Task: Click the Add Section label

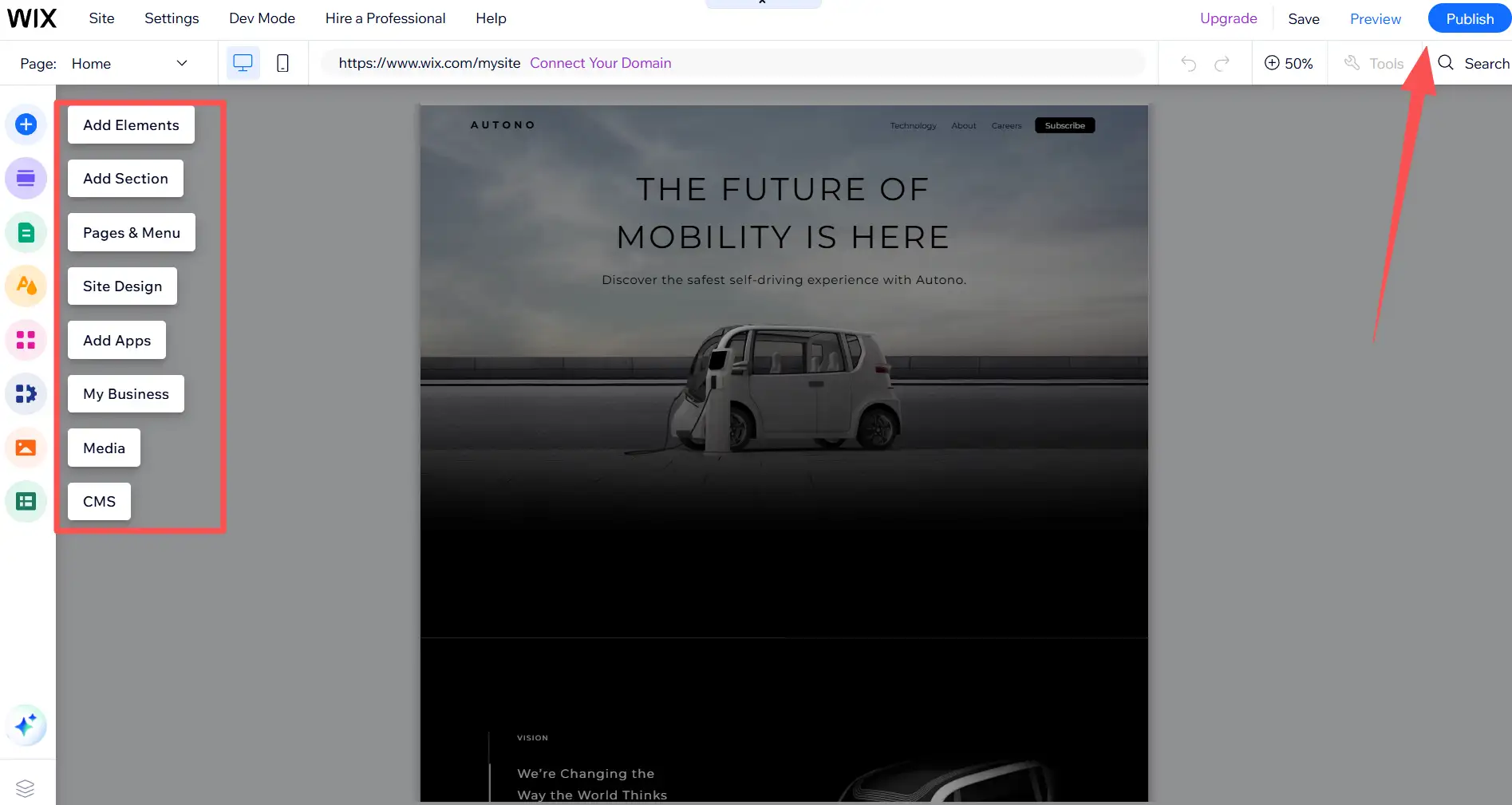Action: pyautogui.click(x=125, y=178)
